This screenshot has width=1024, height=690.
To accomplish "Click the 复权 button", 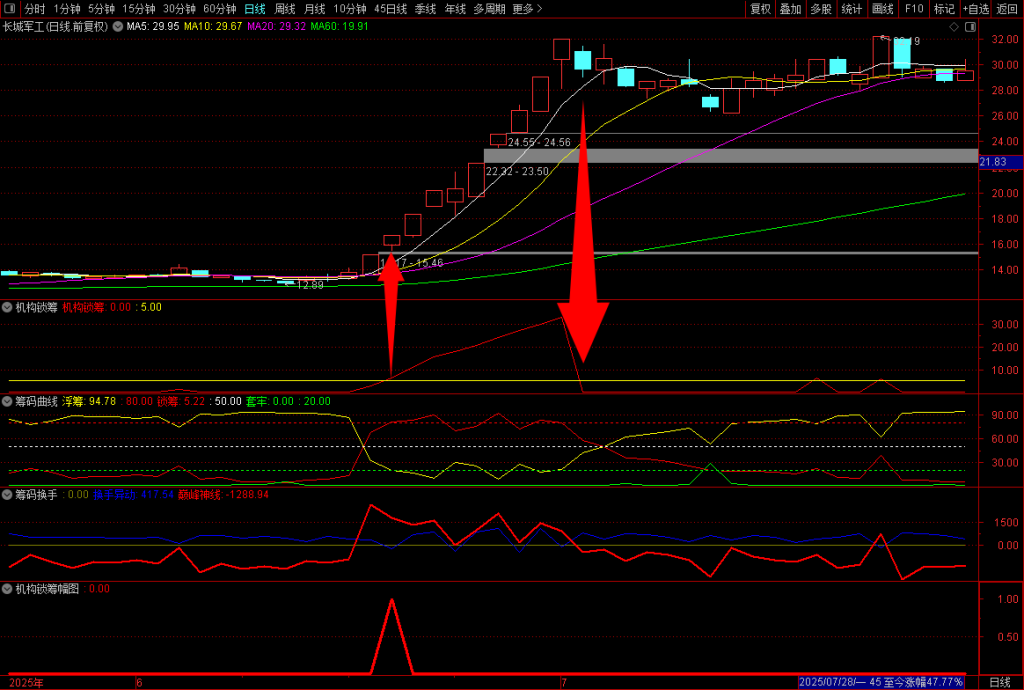I will (x=760, y=9).
